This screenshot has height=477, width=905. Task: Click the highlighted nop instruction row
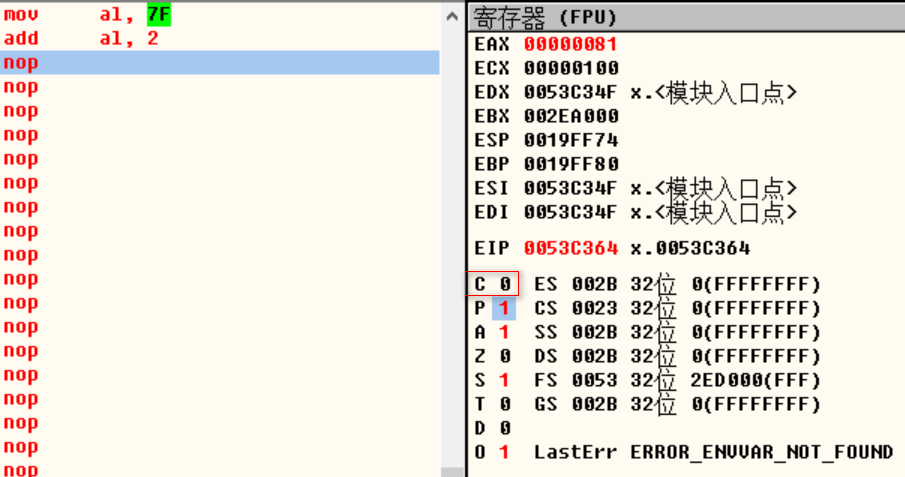(219, 62)
